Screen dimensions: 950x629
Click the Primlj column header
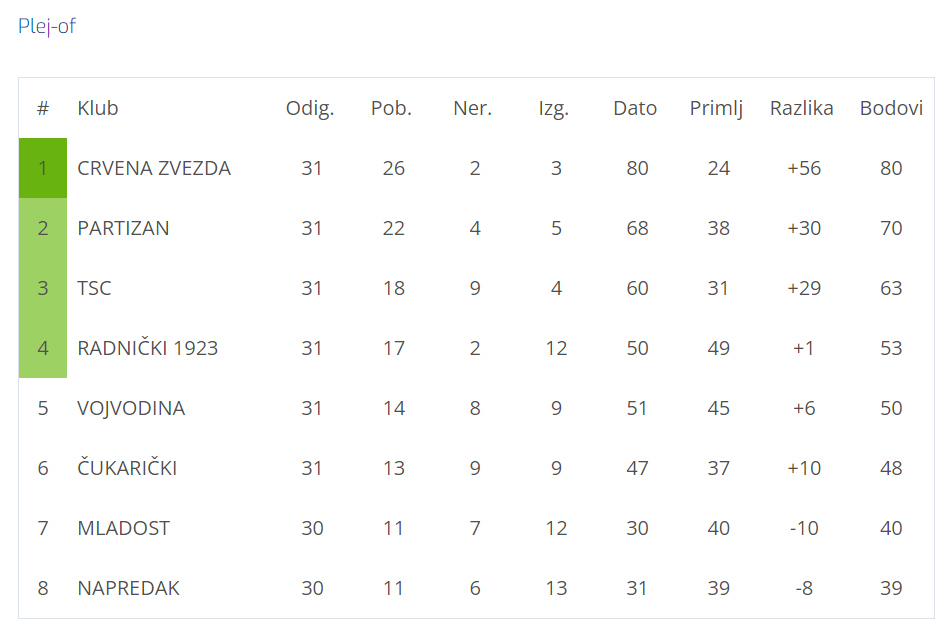(x=716, y=108)
